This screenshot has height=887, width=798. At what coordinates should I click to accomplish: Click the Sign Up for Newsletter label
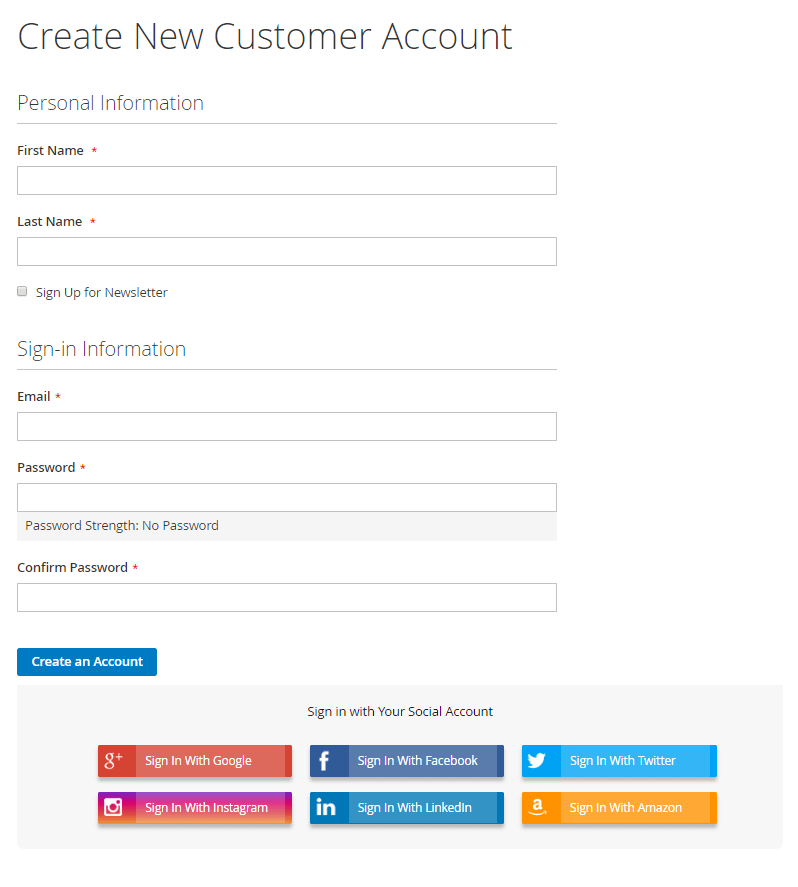coord(102,292)
